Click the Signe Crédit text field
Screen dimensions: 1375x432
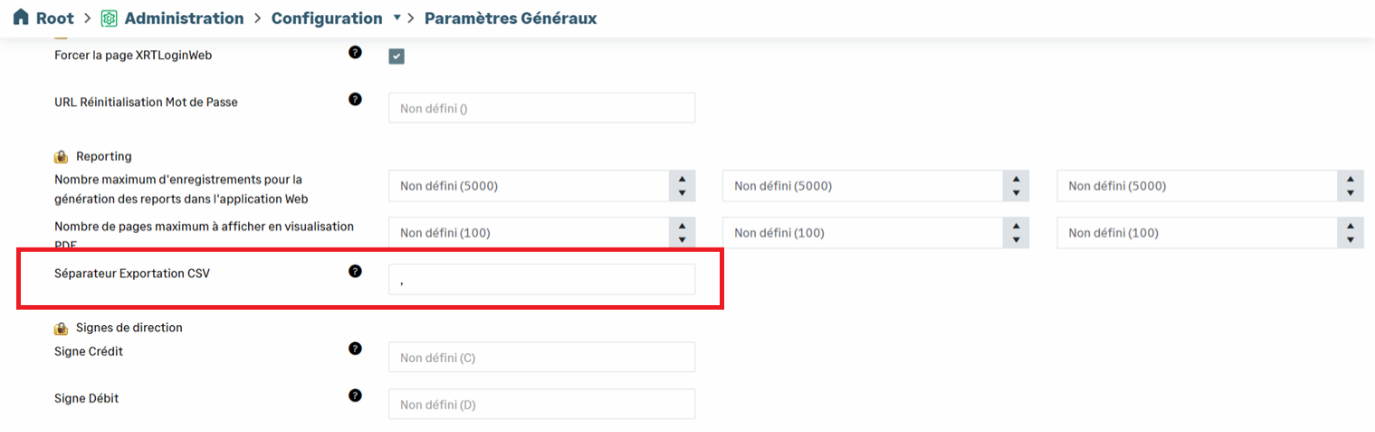541,357
